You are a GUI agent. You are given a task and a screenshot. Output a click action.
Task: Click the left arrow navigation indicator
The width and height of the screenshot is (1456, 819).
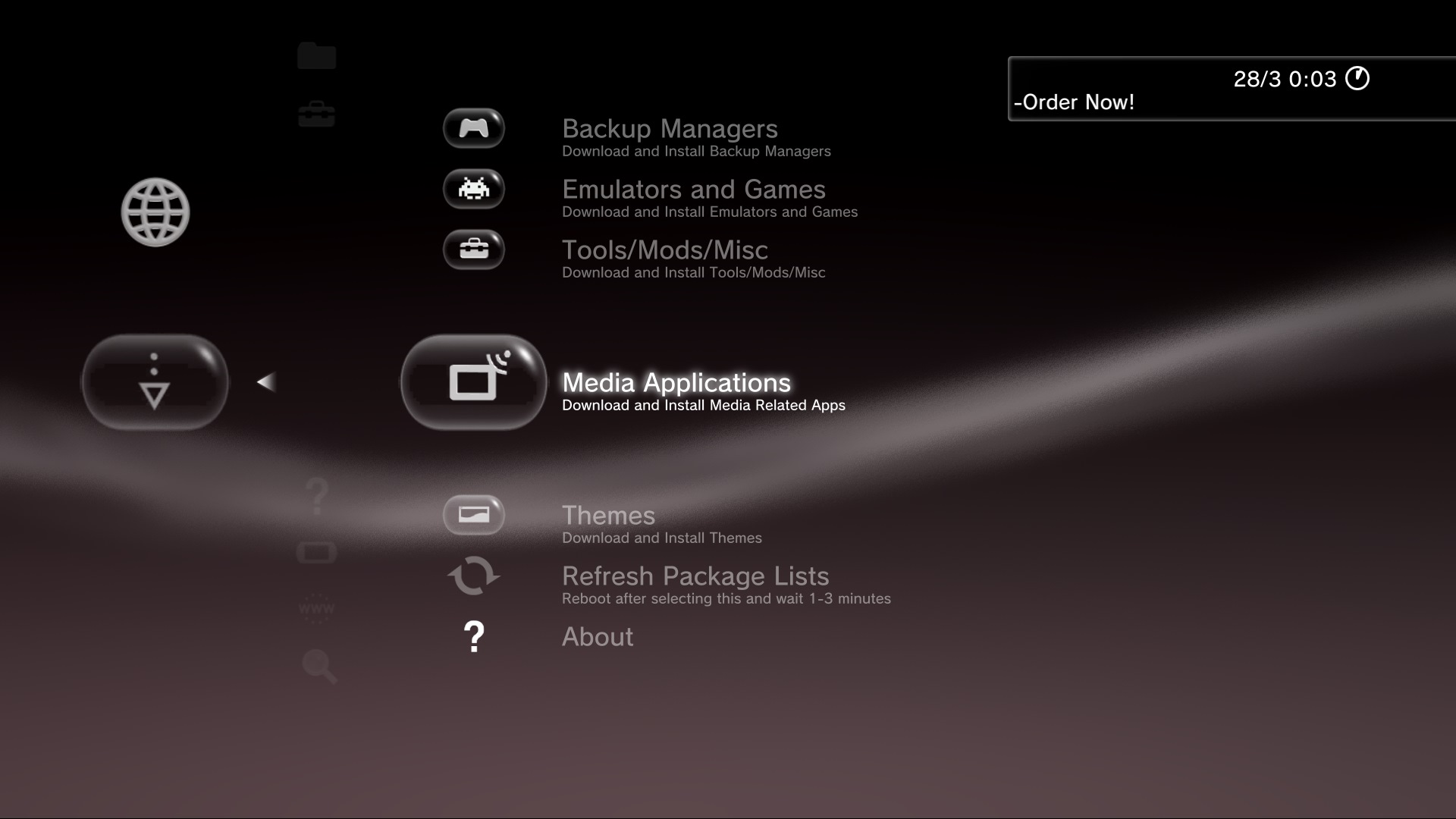point(266,382)
